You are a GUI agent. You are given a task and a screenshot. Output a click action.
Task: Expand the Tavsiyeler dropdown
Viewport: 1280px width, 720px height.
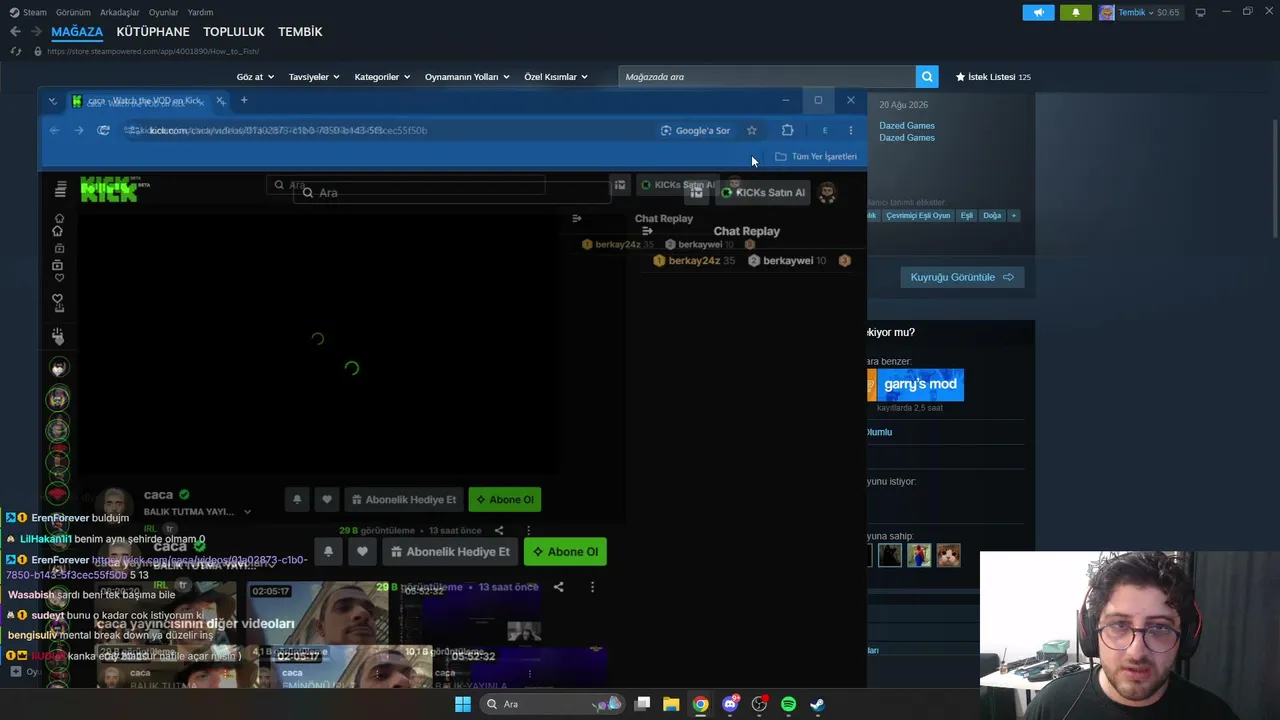click(x=314, y=77)
